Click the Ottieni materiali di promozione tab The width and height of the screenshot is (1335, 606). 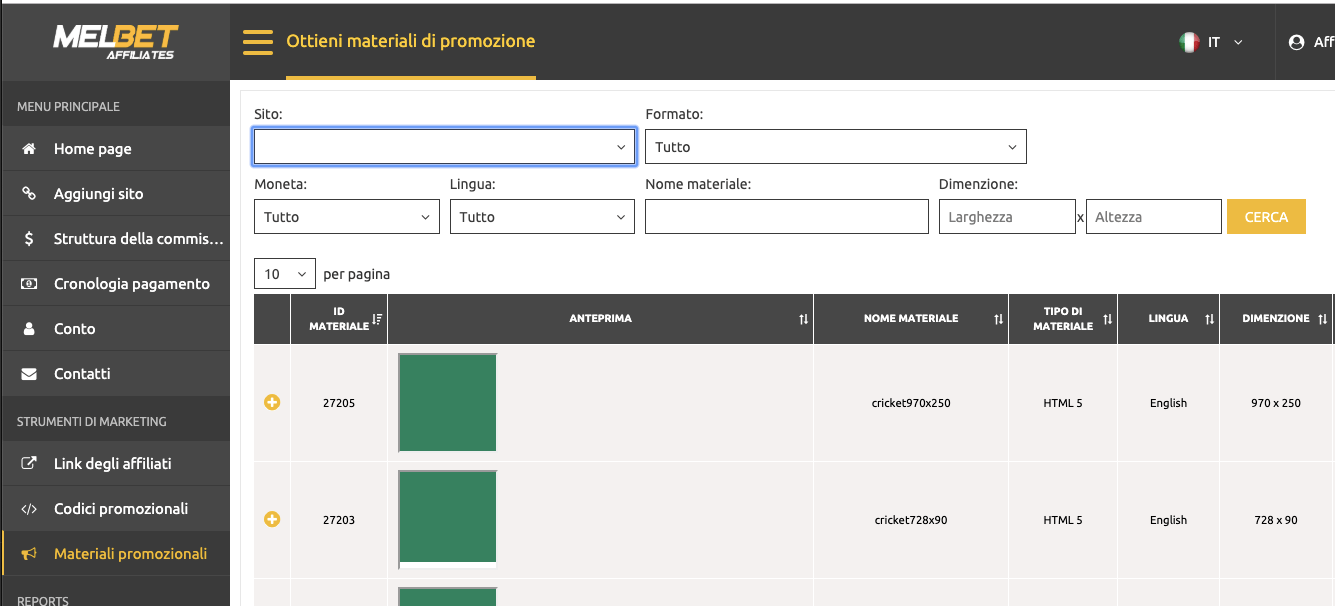[411, 42]
